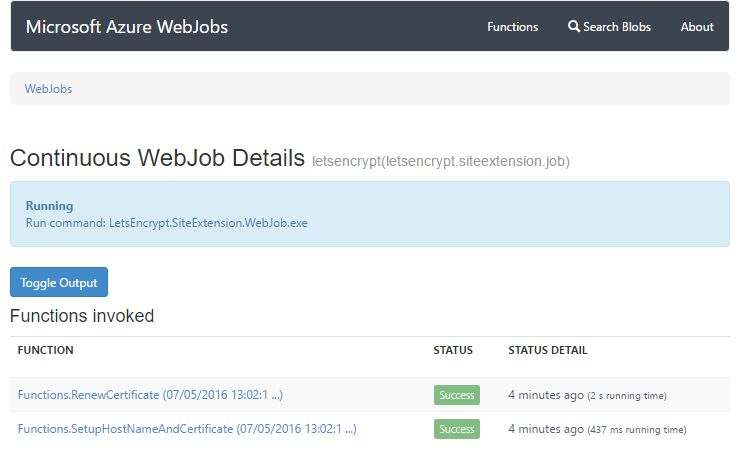Click the Microsoft Azure WebJobs brand title
This screenshot has width=740, height=451.
pos(126,27)
